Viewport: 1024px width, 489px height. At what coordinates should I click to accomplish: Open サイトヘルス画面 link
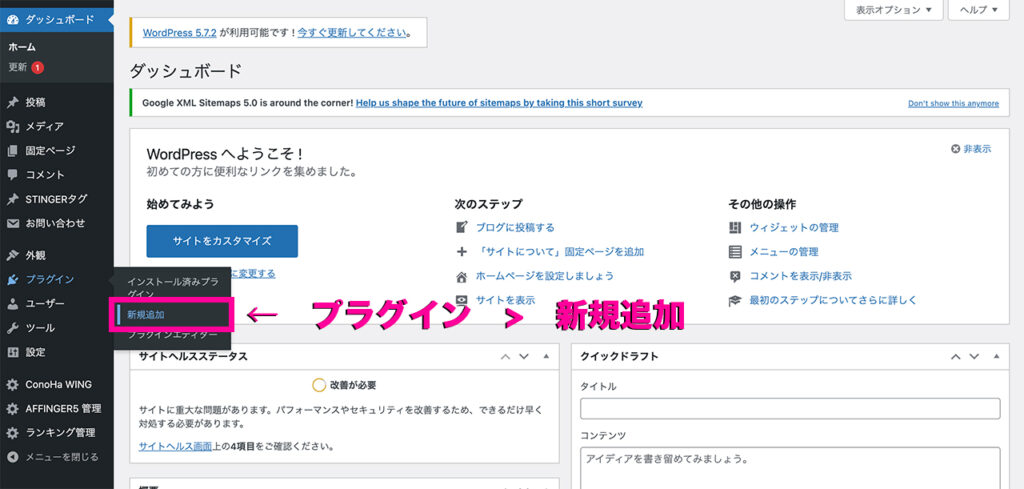pyautogui.click(x=175, y=447)
